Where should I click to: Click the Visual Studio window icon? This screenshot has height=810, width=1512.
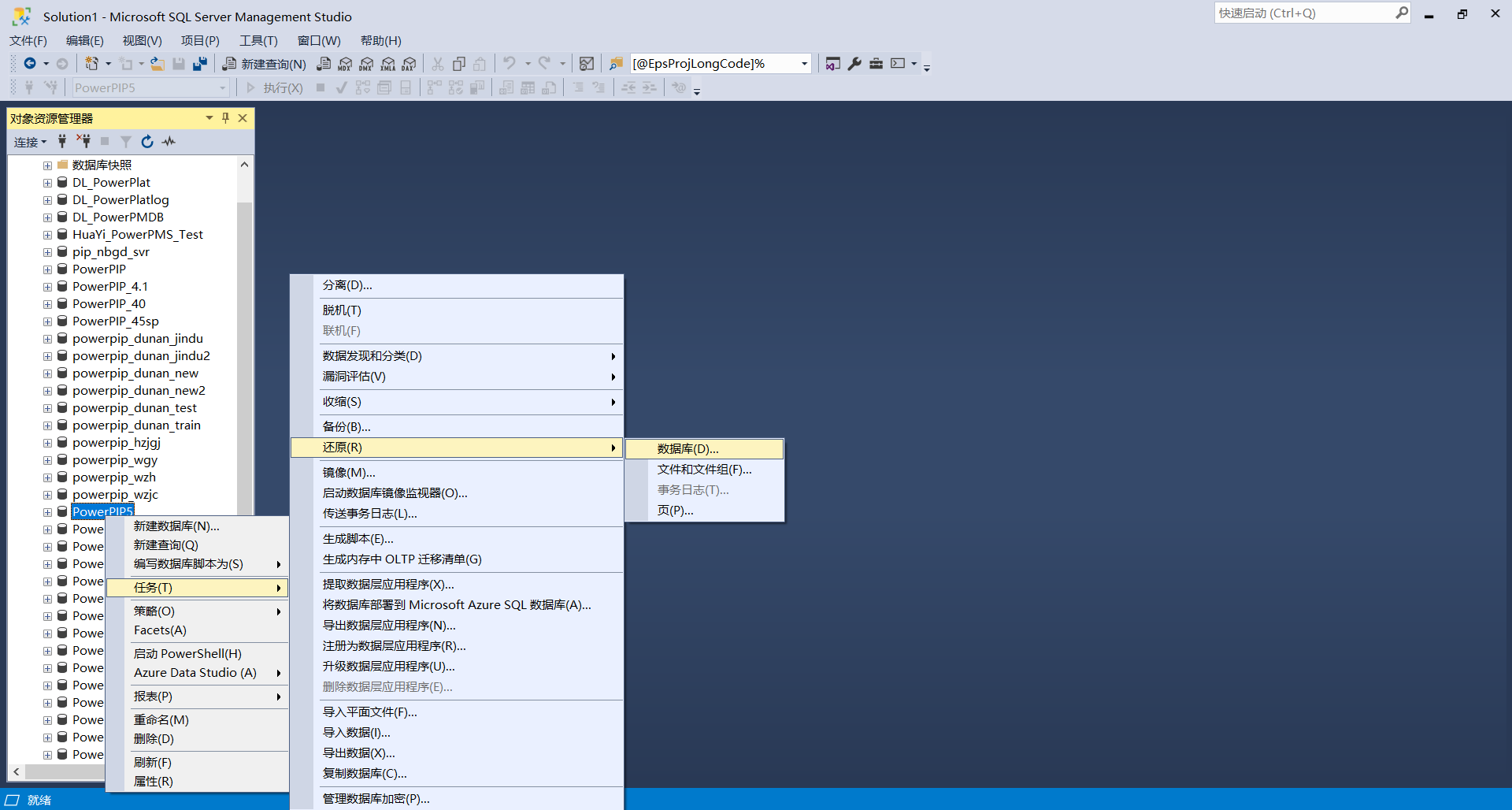(x=832, y=64)
